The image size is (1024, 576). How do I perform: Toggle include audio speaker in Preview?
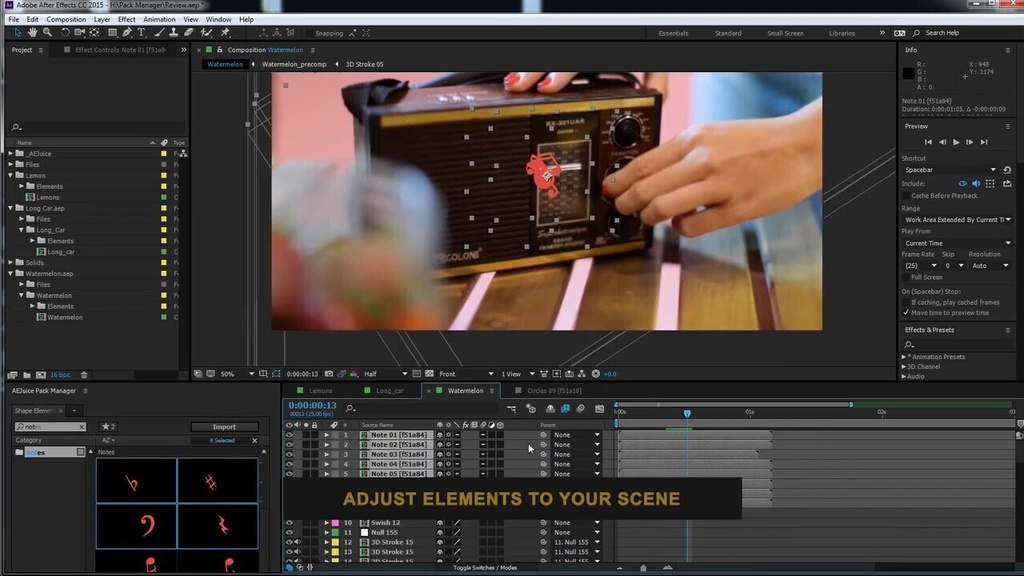click(976, 184)
